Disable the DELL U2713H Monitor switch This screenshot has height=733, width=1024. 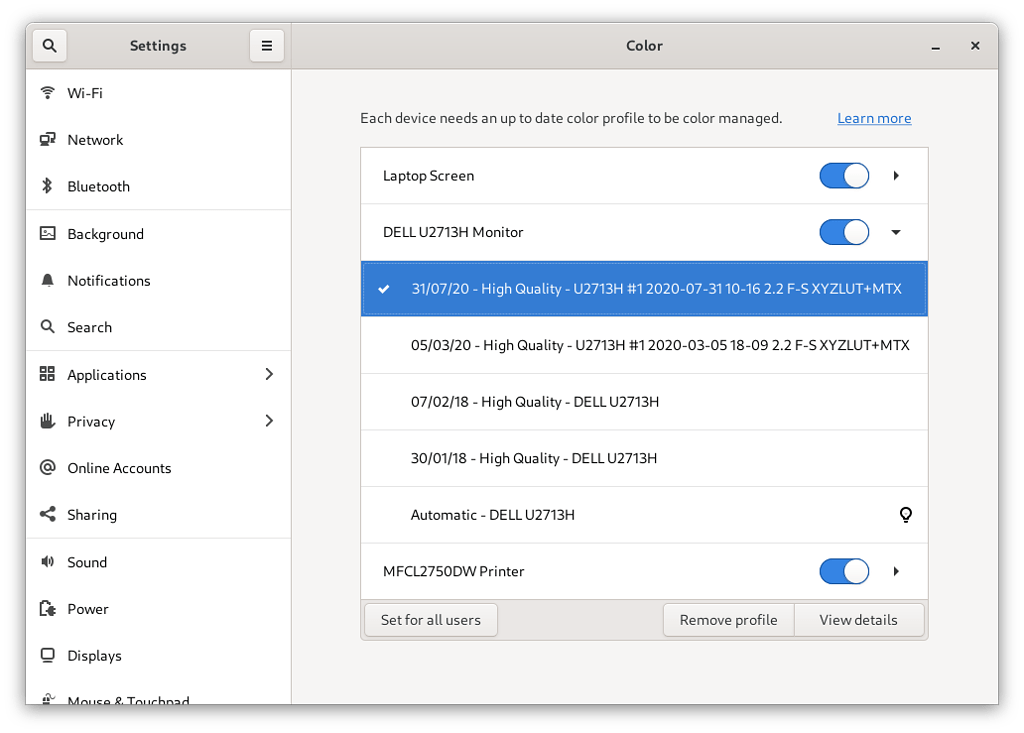pos(844,232)
